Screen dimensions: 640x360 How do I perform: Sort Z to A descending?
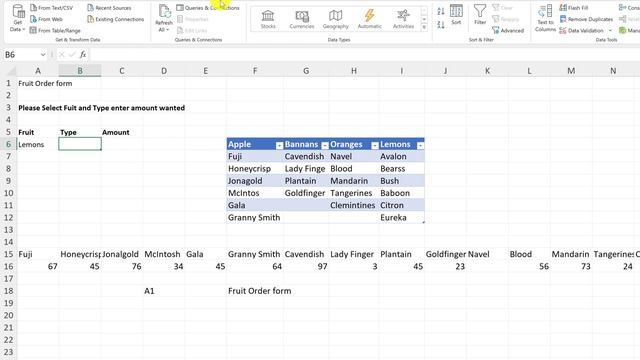[441, 24]
